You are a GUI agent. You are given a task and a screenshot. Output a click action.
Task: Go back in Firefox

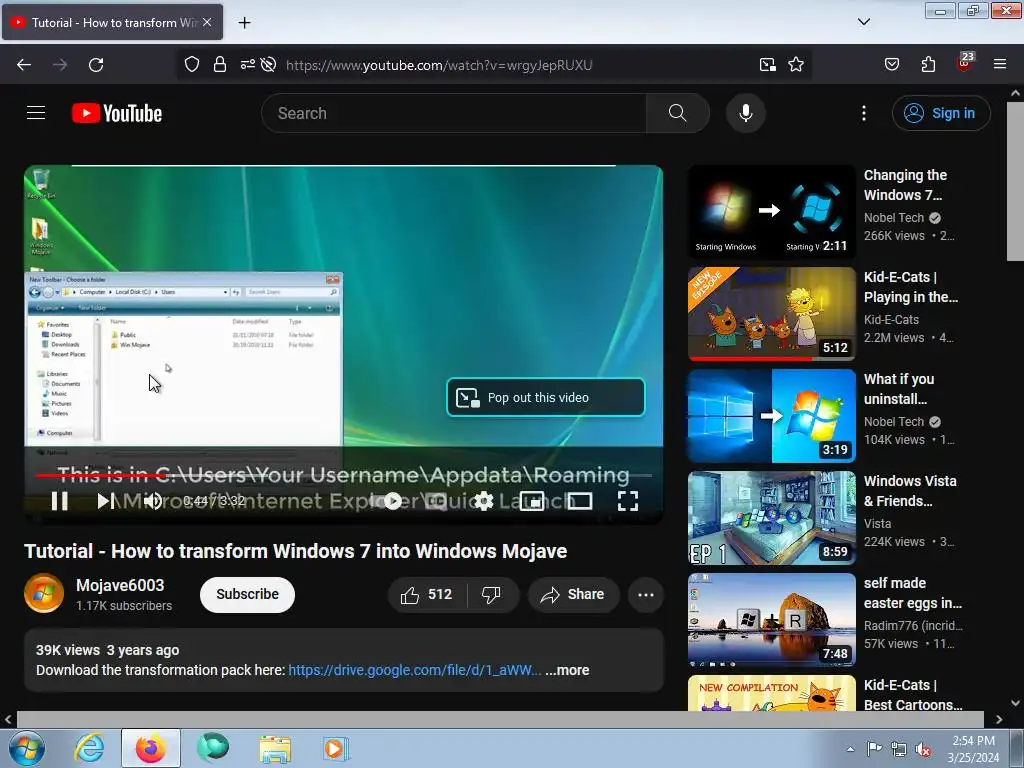click(24, 65)
